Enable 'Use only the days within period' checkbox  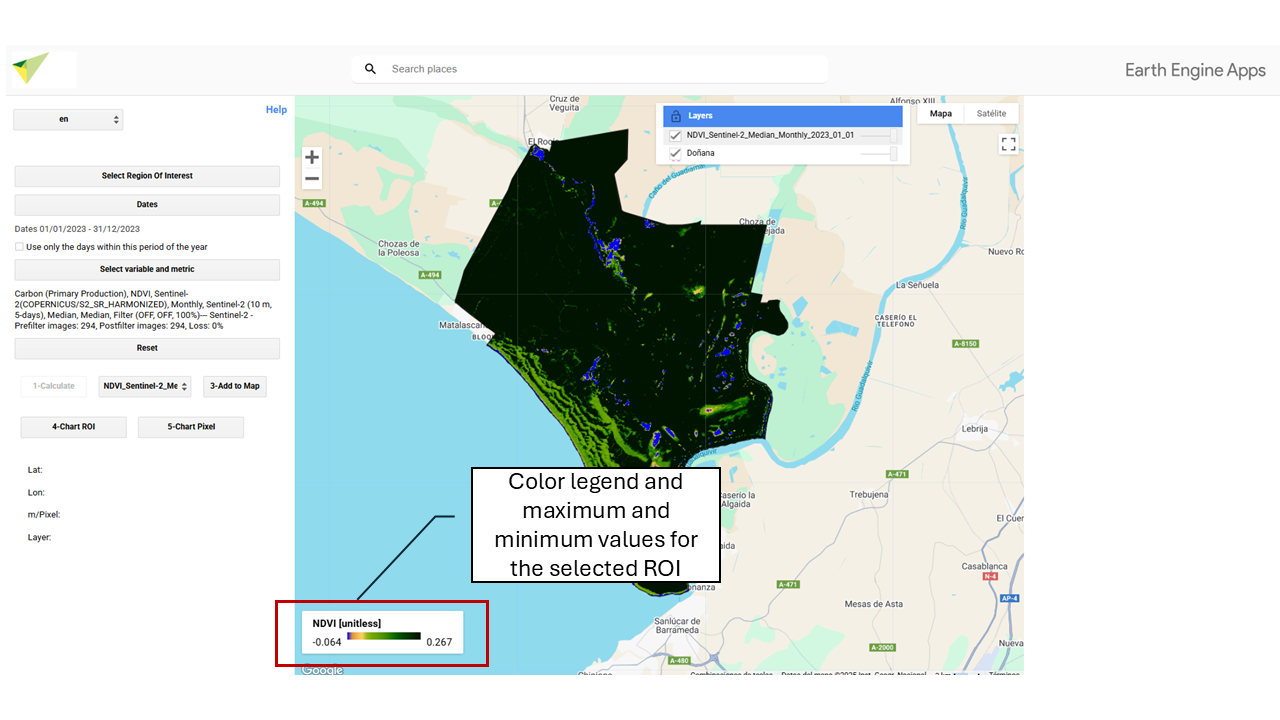pyautogui.click(x=20, y=247)
